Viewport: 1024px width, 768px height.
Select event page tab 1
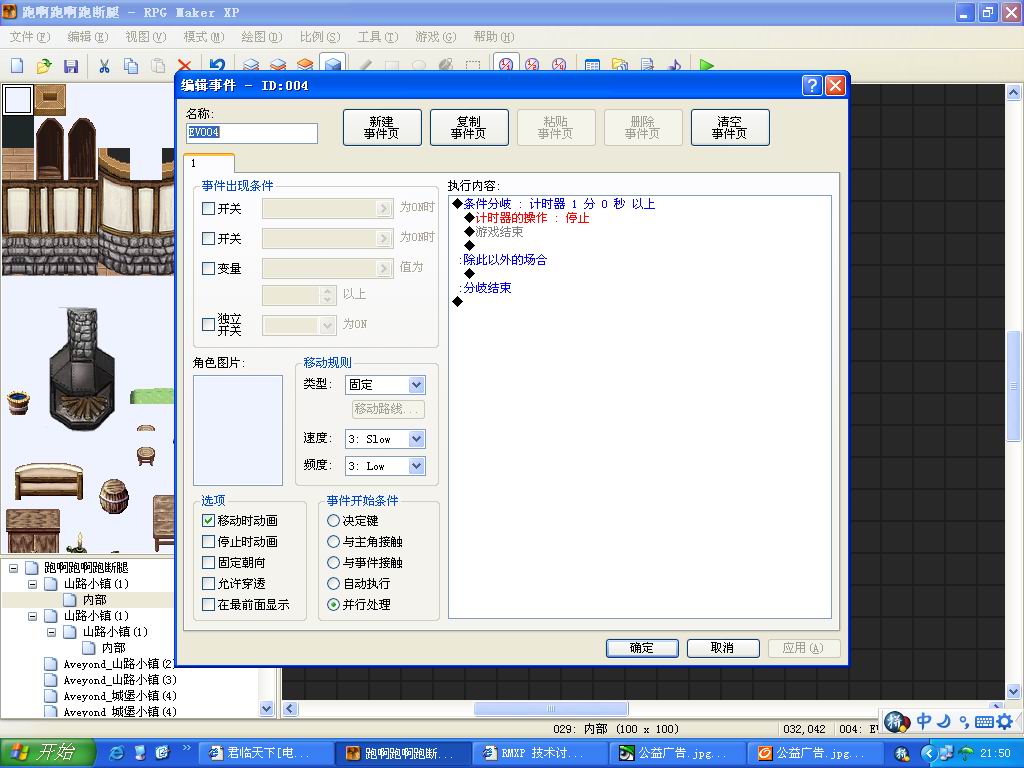[x=208, y=163]
